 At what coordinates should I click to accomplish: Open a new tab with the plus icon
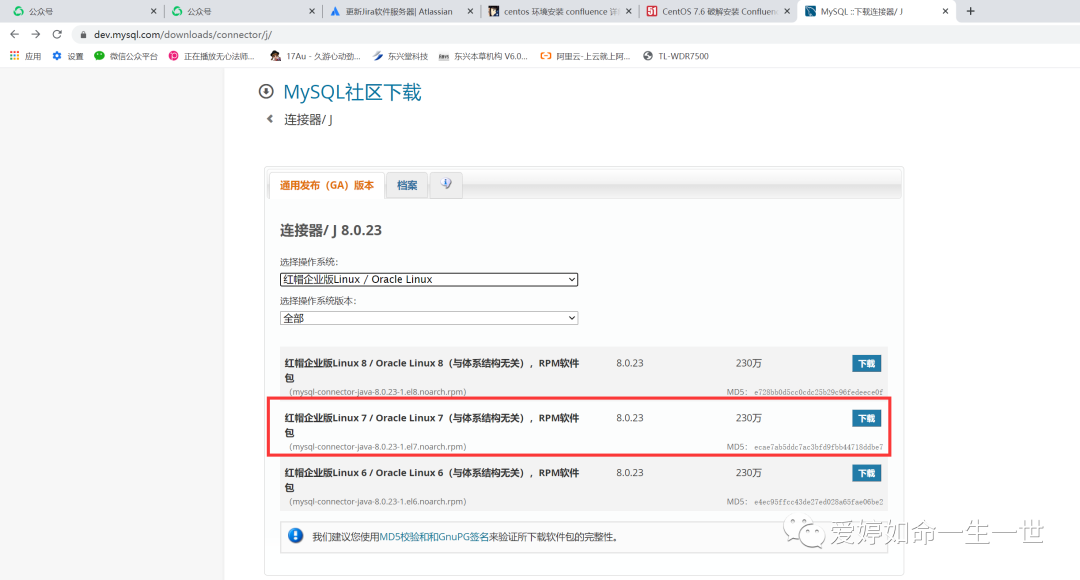(970, 11)
